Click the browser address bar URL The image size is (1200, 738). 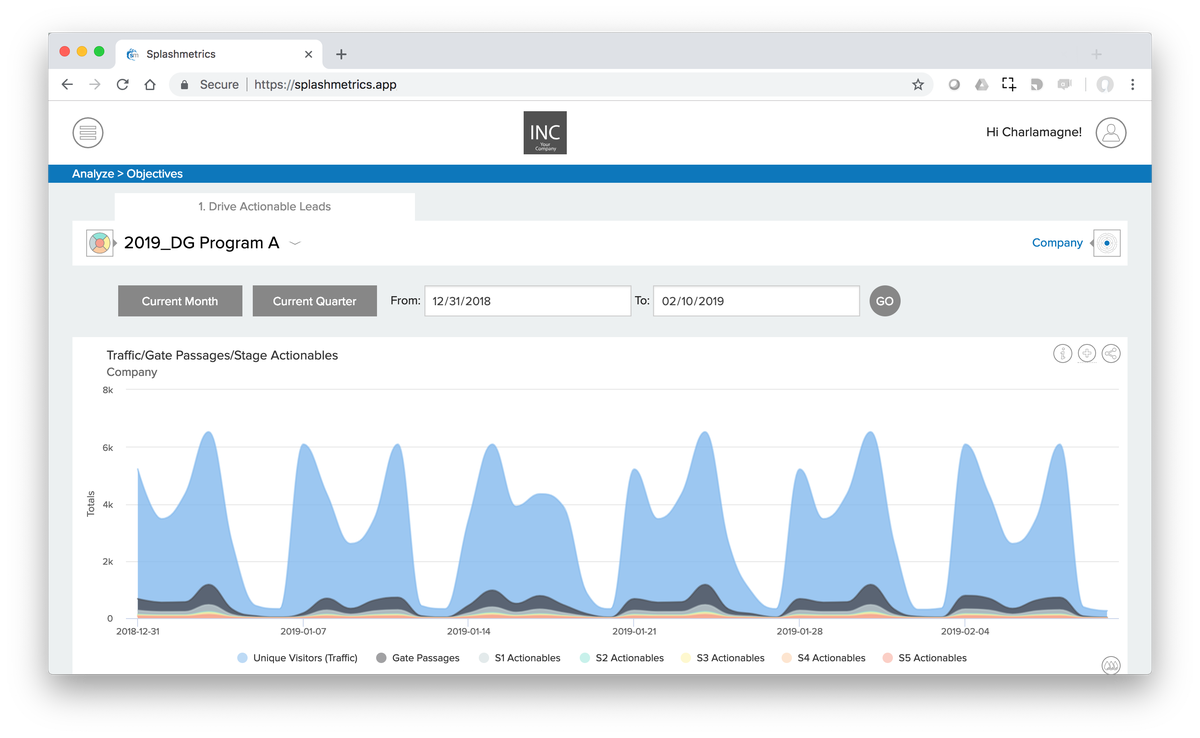pos(325,85)
